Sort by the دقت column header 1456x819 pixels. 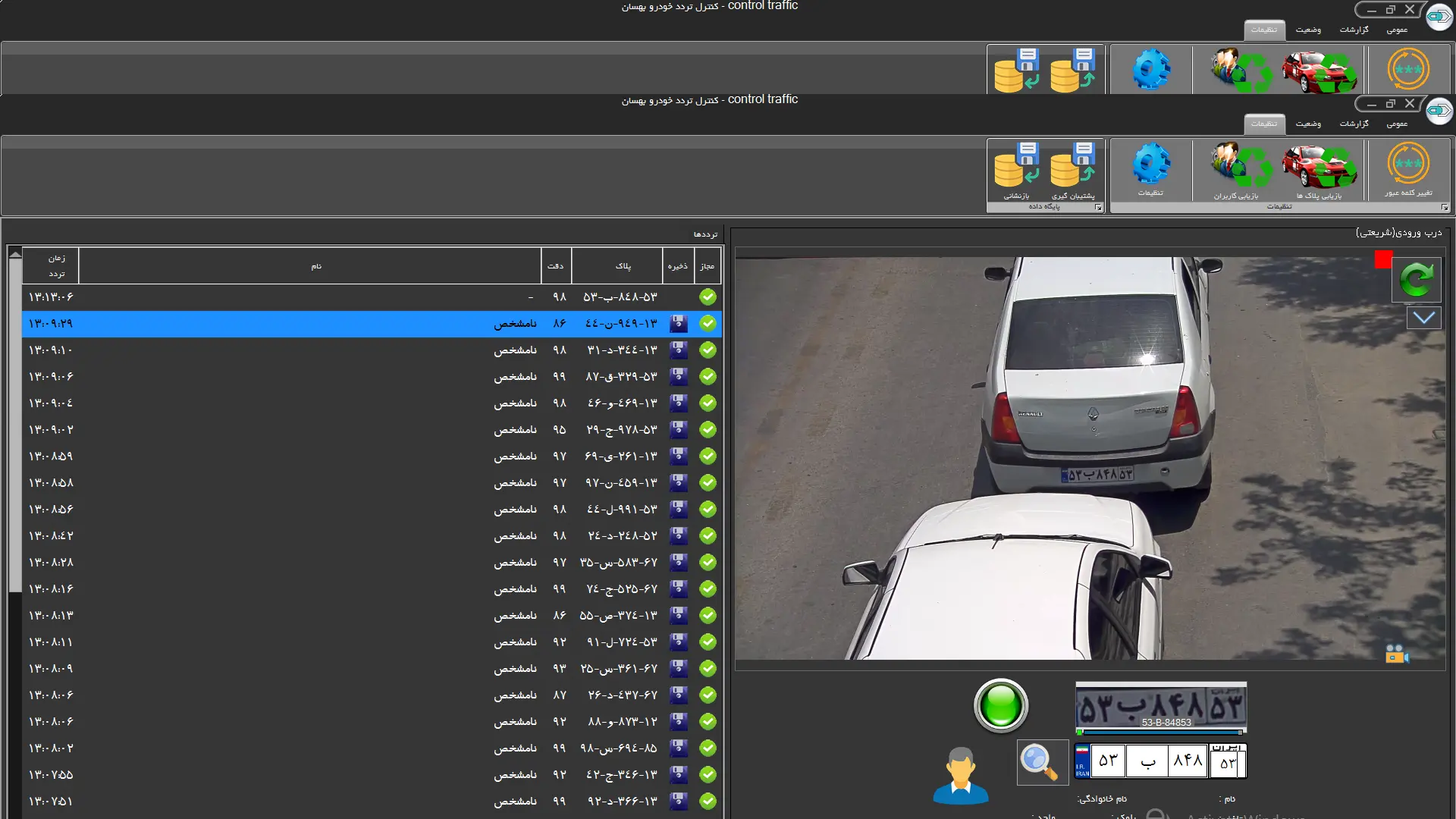(556, 266)
